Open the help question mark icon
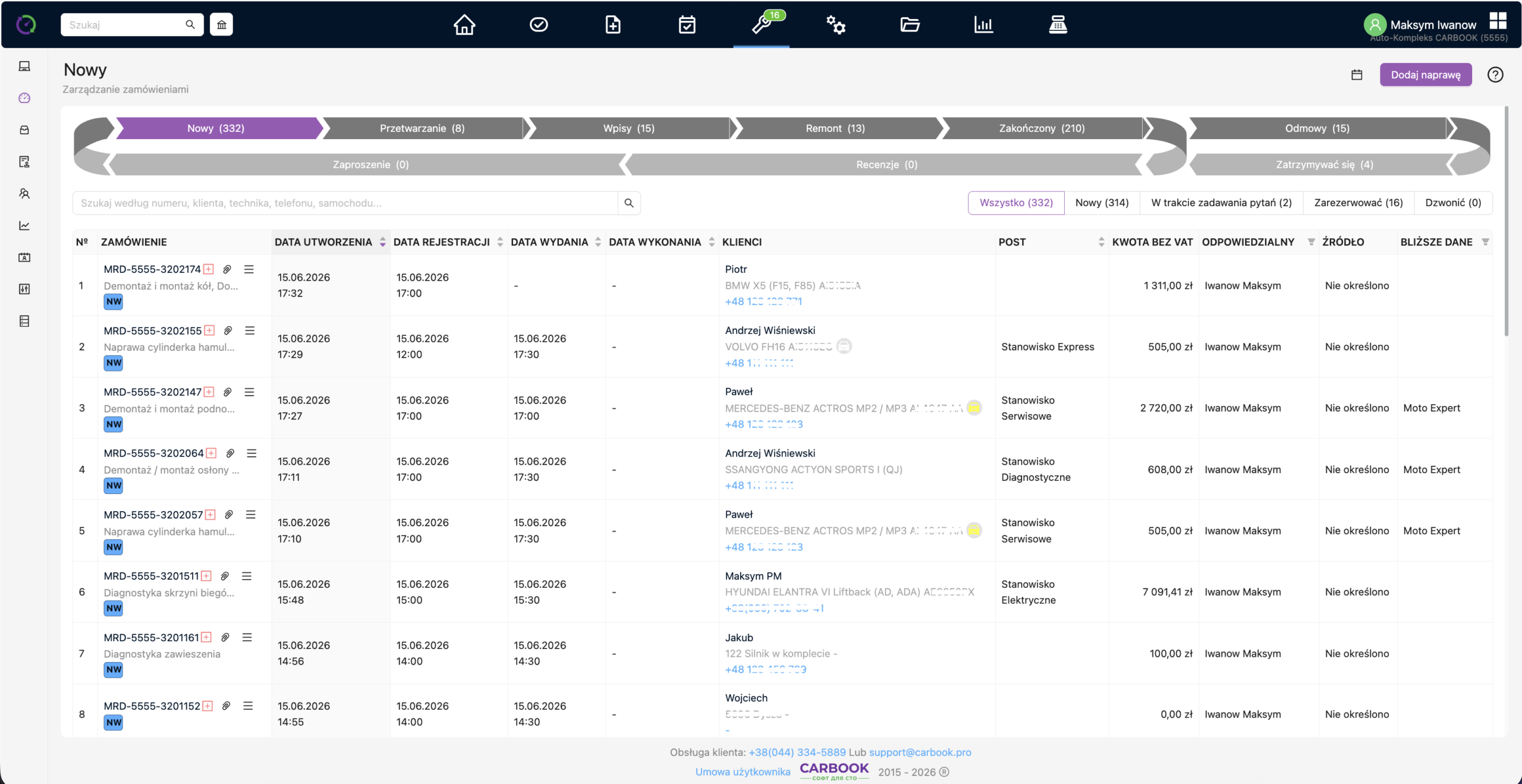The width and height of the screenshot is (1522, 784). pyautogui.click(x=1495, y=75)
